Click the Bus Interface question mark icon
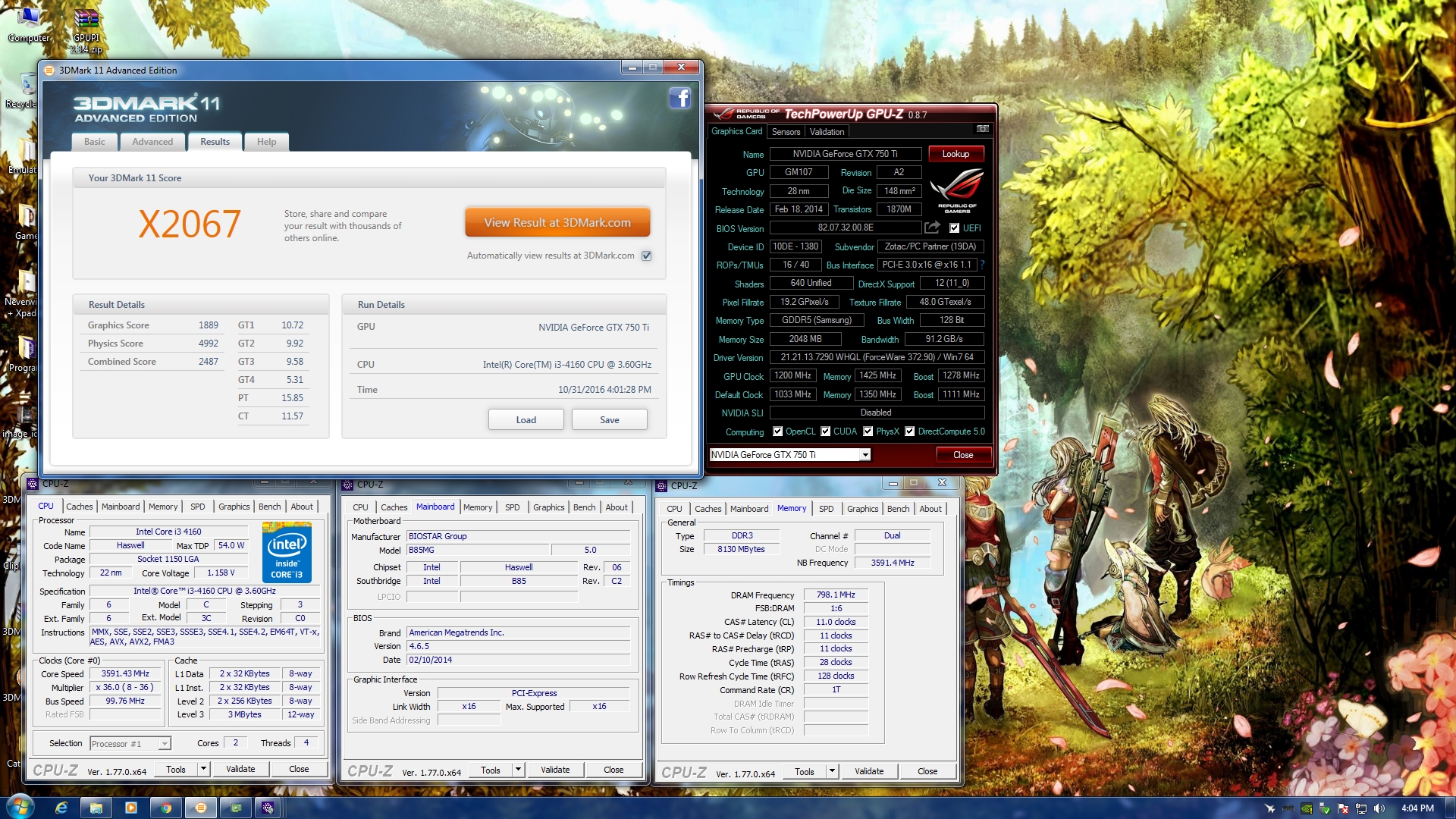Image resolution: width=1456 pixels, height=819 pixels. (x=983, y=265)
